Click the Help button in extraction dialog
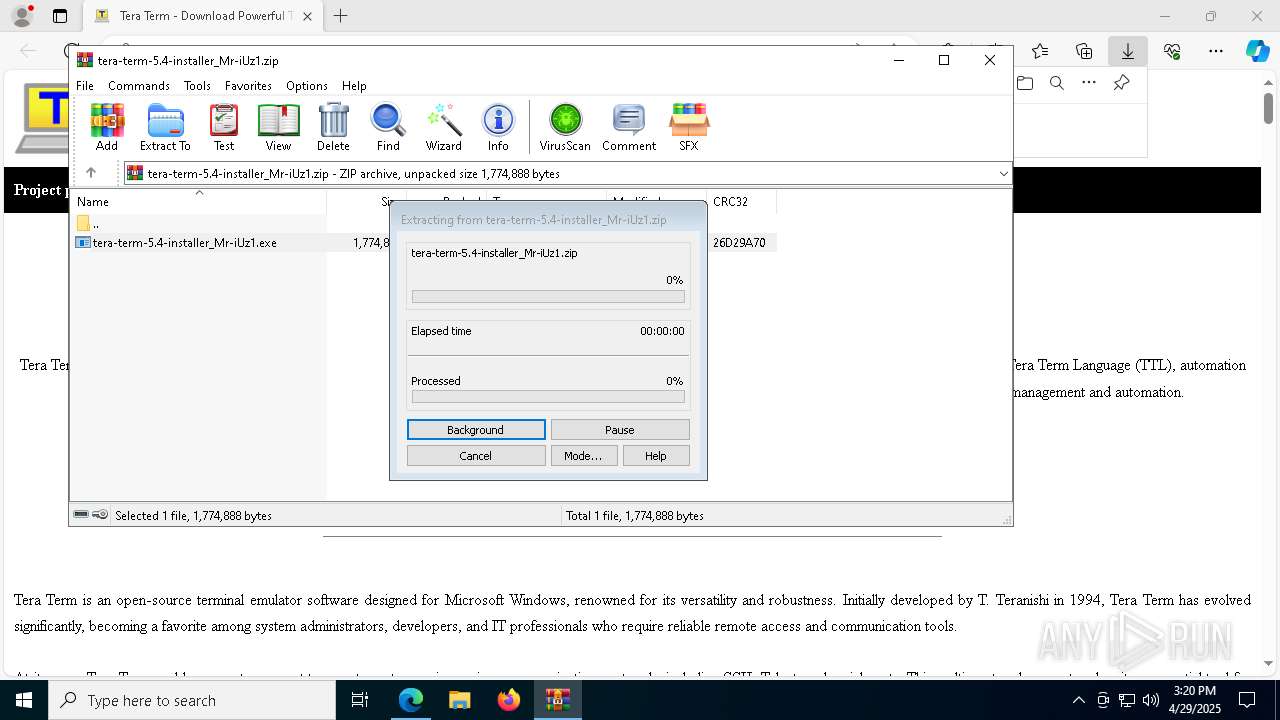 pos(656,456)
